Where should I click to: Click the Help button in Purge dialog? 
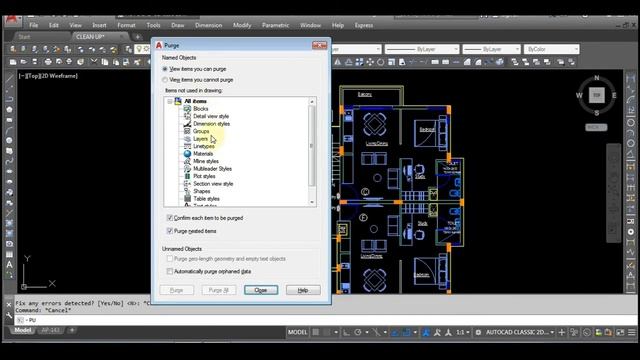coord(303,290)
